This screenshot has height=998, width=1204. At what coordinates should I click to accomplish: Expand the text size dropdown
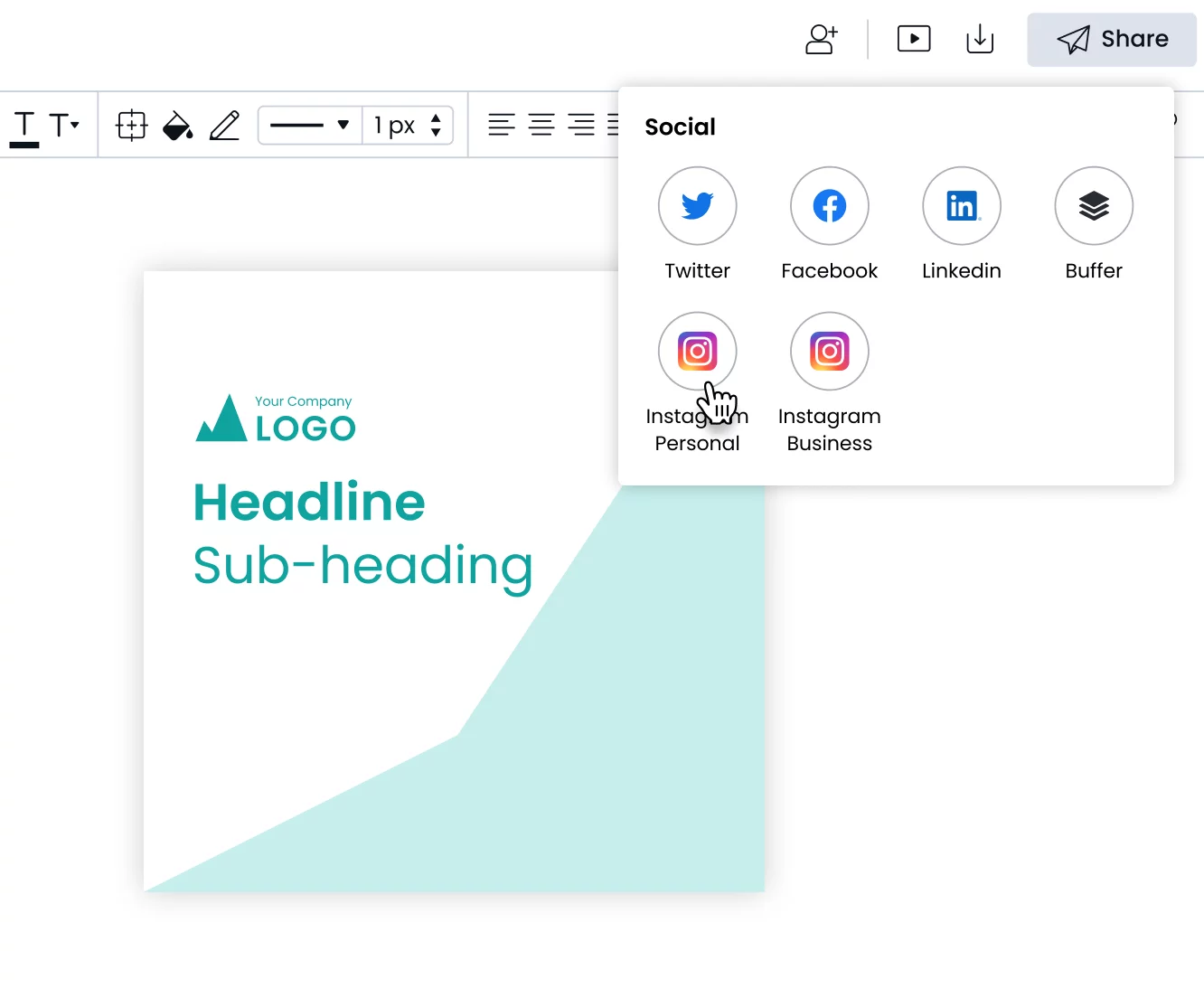click(64, 125)
